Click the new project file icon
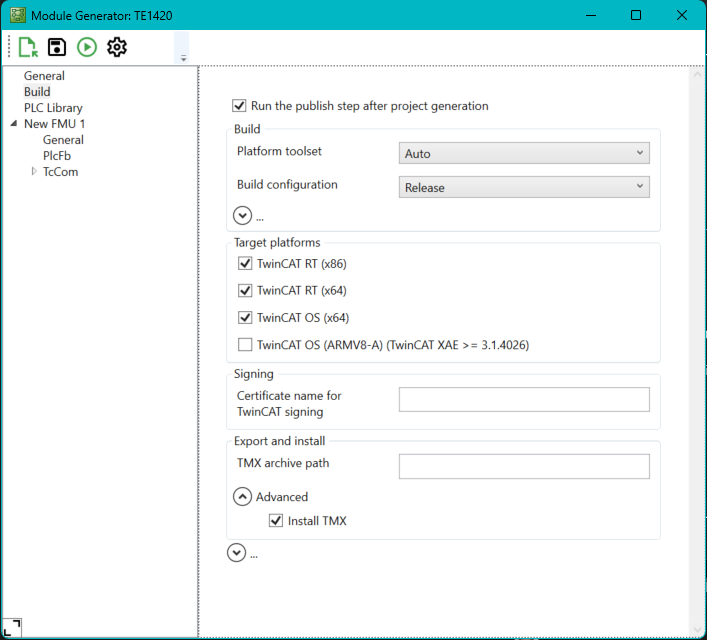 point(28,47)
